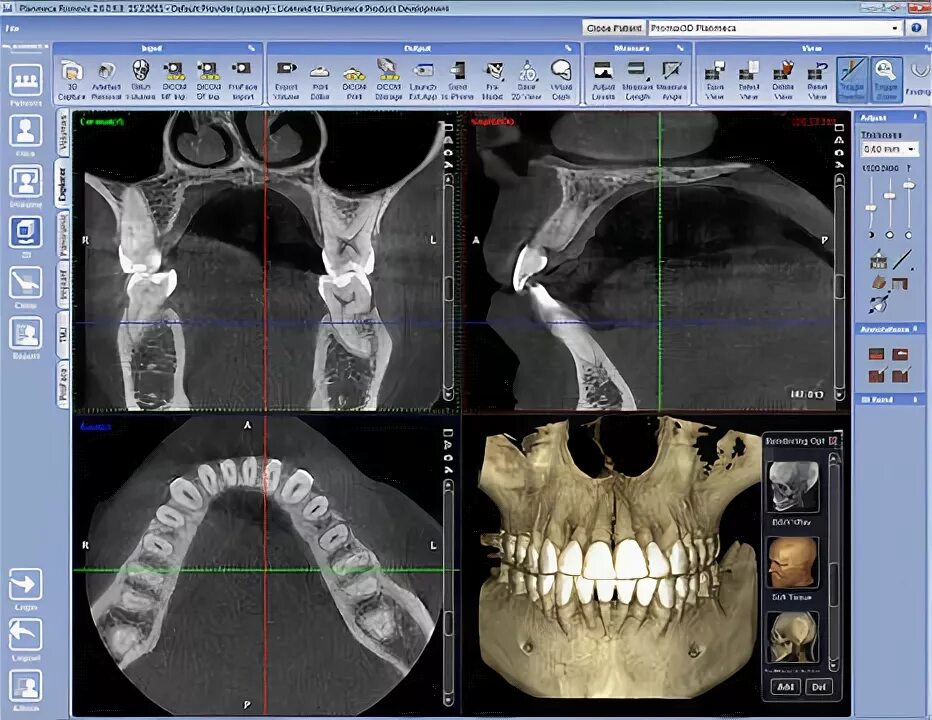The width and height of the screenshot is (932, 720).
Task: Switch to the Panoramic vertical tab
Action: point(62,235)
